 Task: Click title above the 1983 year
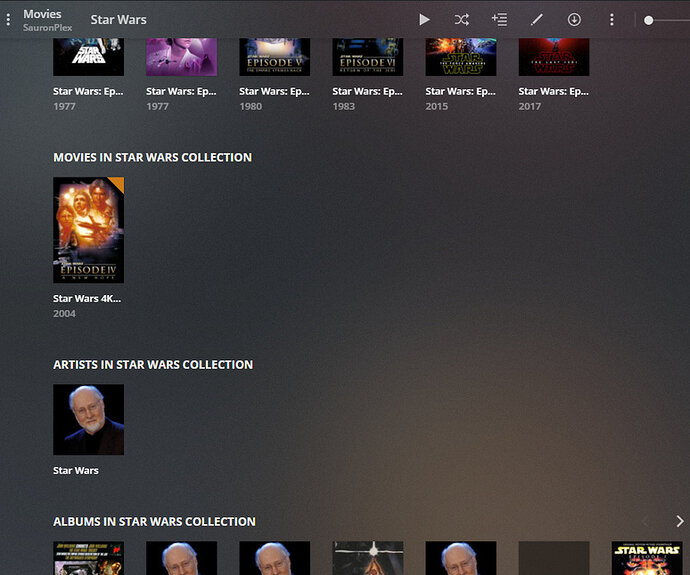pyautogui.click(x=367, y=92)
